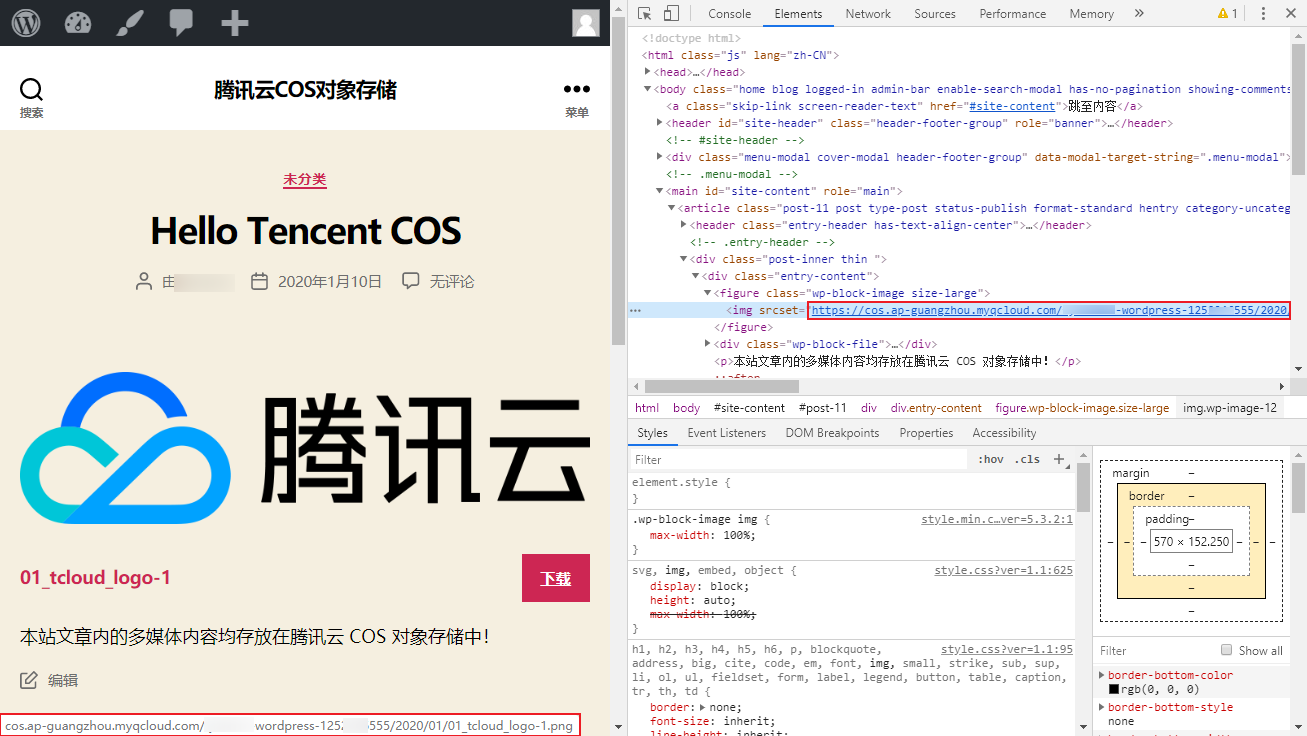
Task: Expand the border-bottom-color computed property
Action: (1103, 675)
